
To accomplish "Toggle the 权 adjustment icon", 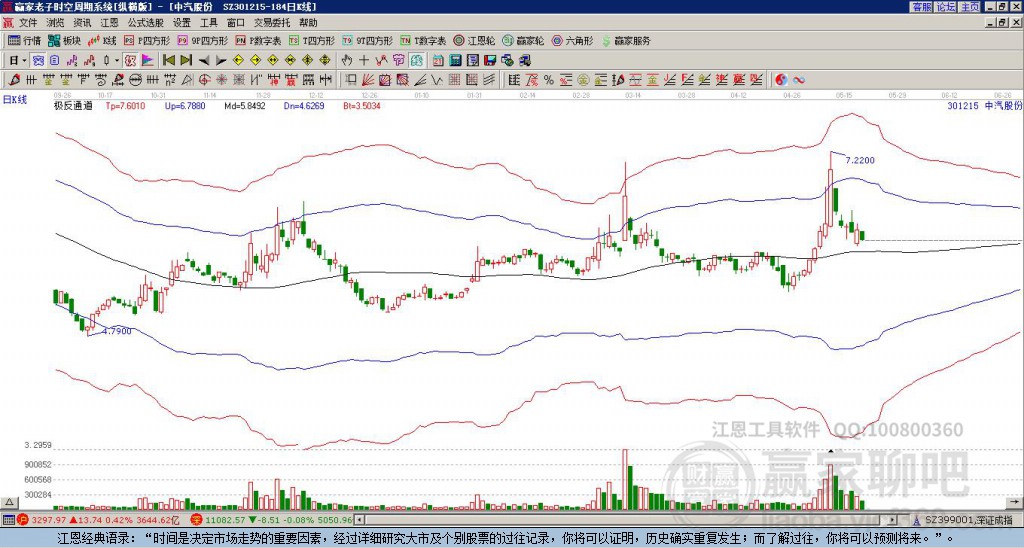I will pyautogui.click(x=130, y=61).
